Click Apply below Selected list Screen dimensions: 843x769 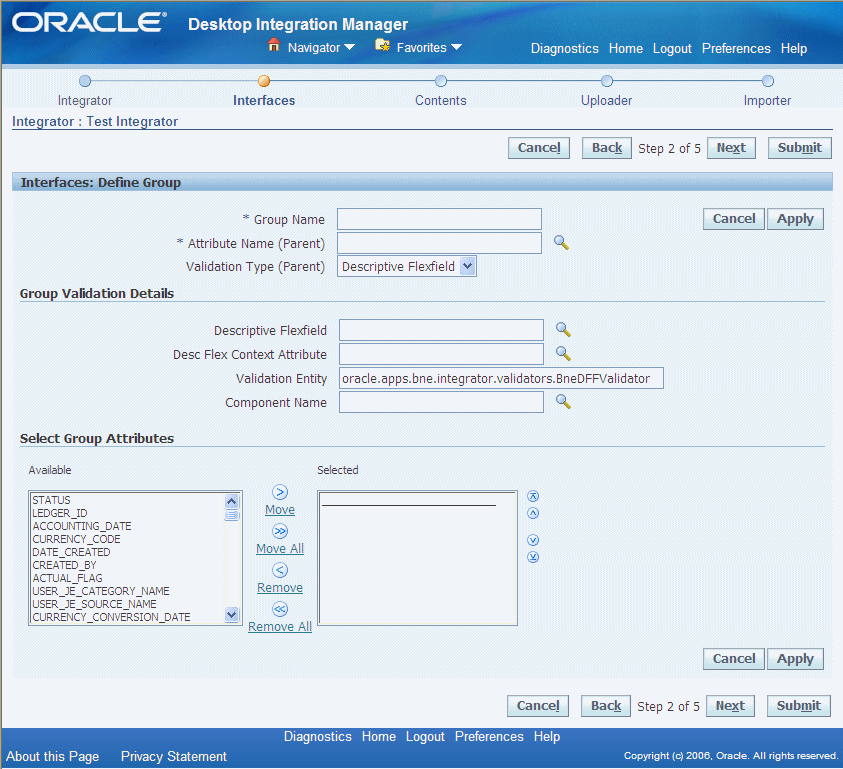795,659
